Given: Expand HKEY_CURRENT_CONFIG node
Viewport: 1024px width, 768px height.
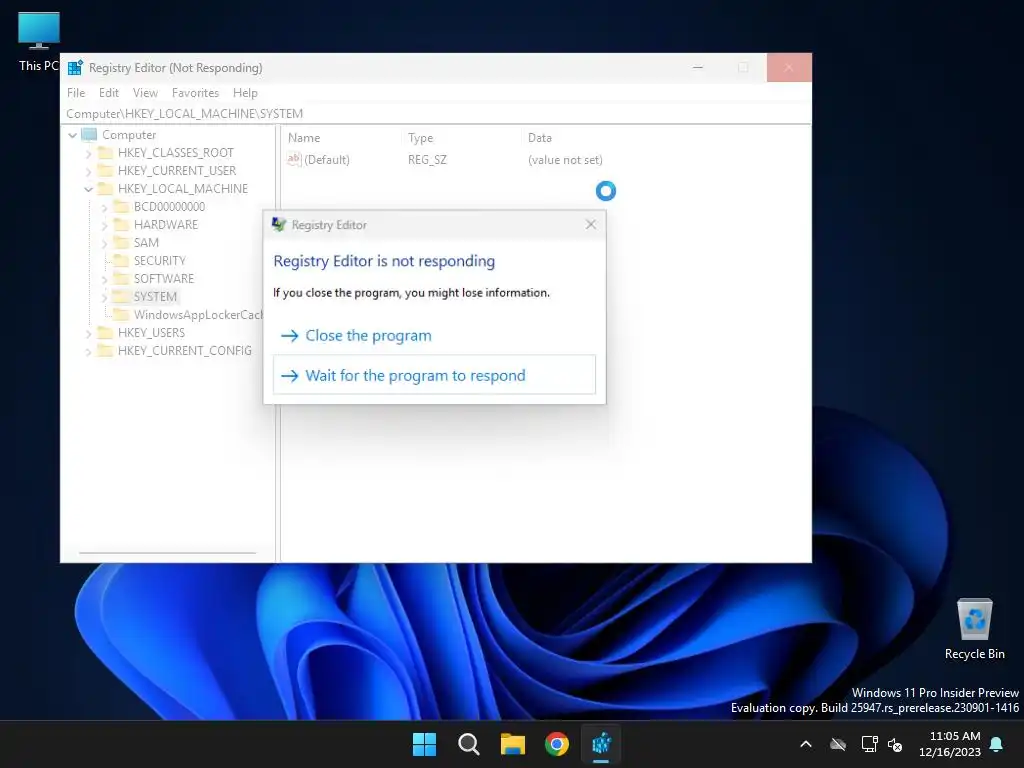Looking at the screenshot, I should point(88,351).
